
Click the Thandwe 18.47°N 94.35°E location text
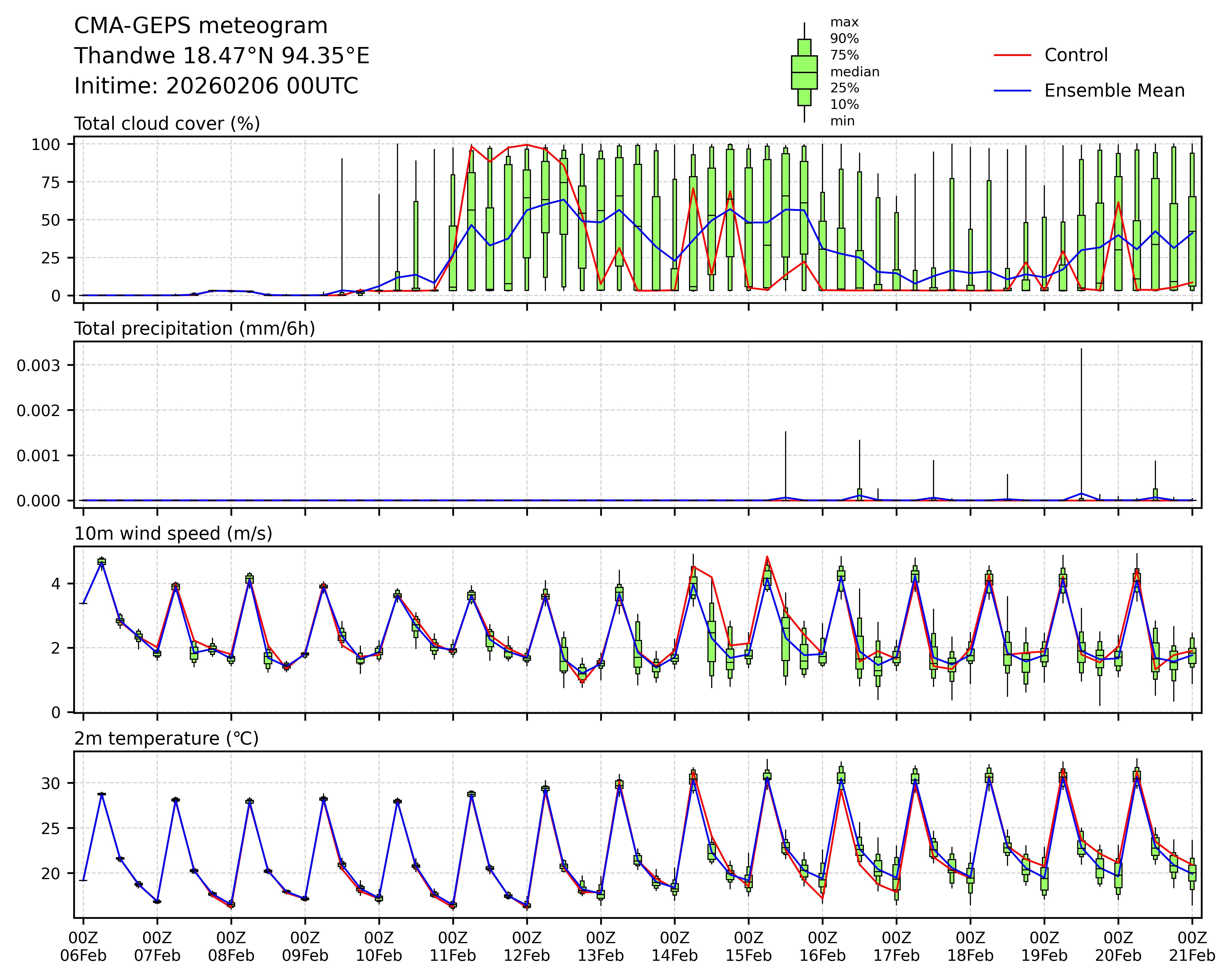point(222,56)
